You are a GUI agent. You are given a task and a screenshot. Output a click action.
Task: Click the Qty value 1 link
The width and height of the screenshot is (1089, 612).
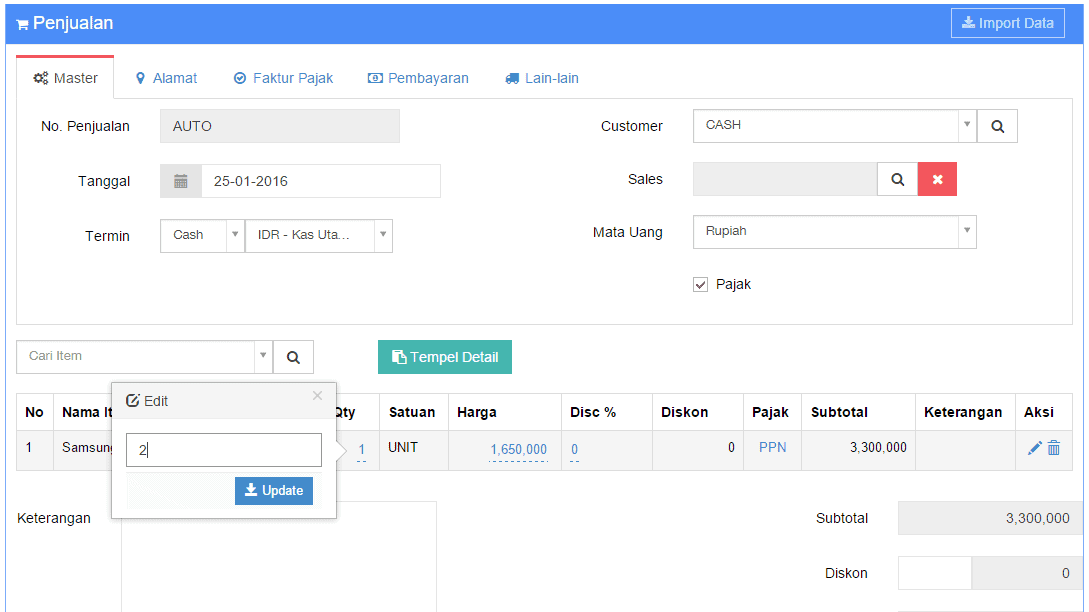pyautogui.click(x=361, y=449)
